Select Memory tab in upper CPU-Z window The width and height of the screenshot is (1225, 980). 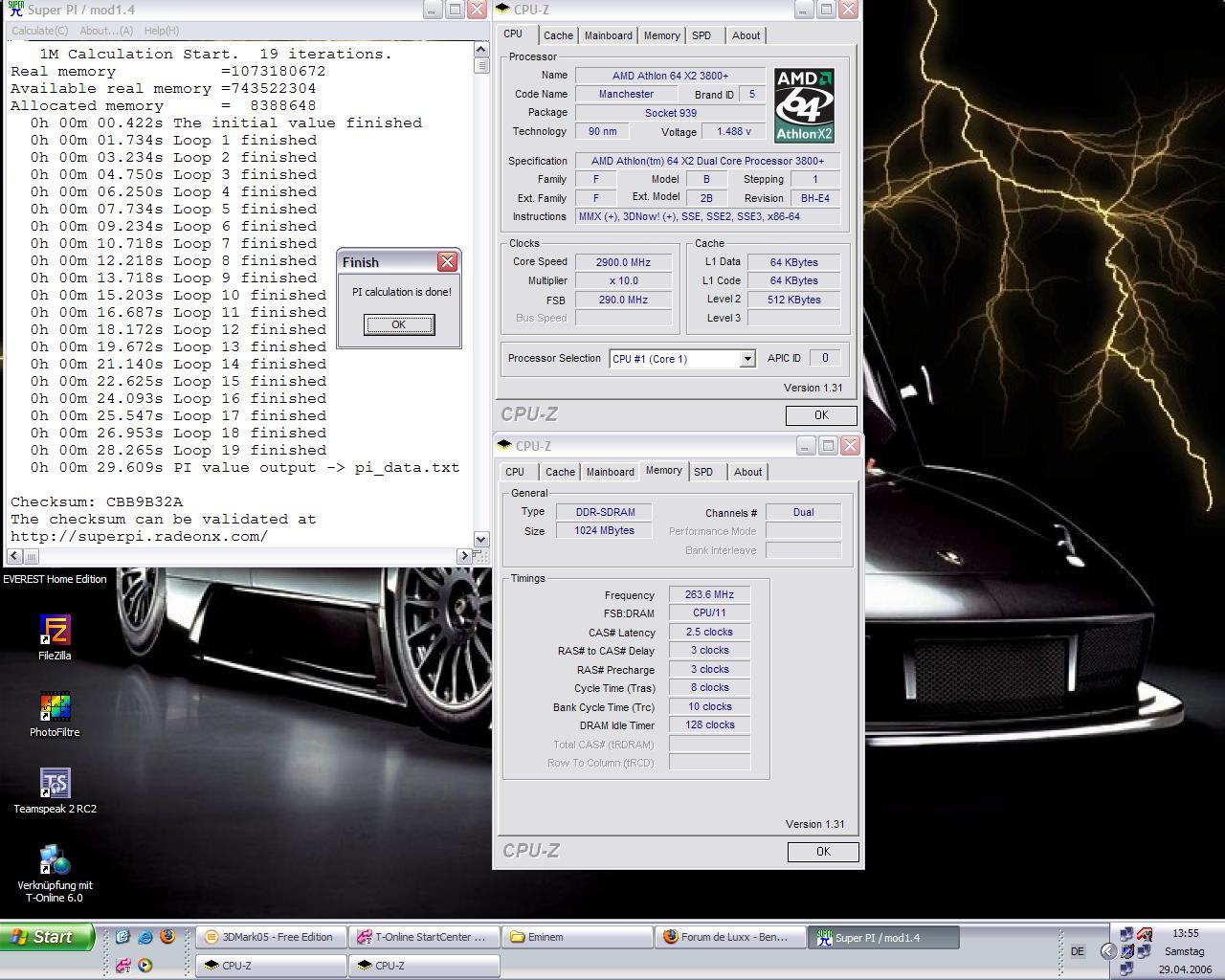(661, 35)
